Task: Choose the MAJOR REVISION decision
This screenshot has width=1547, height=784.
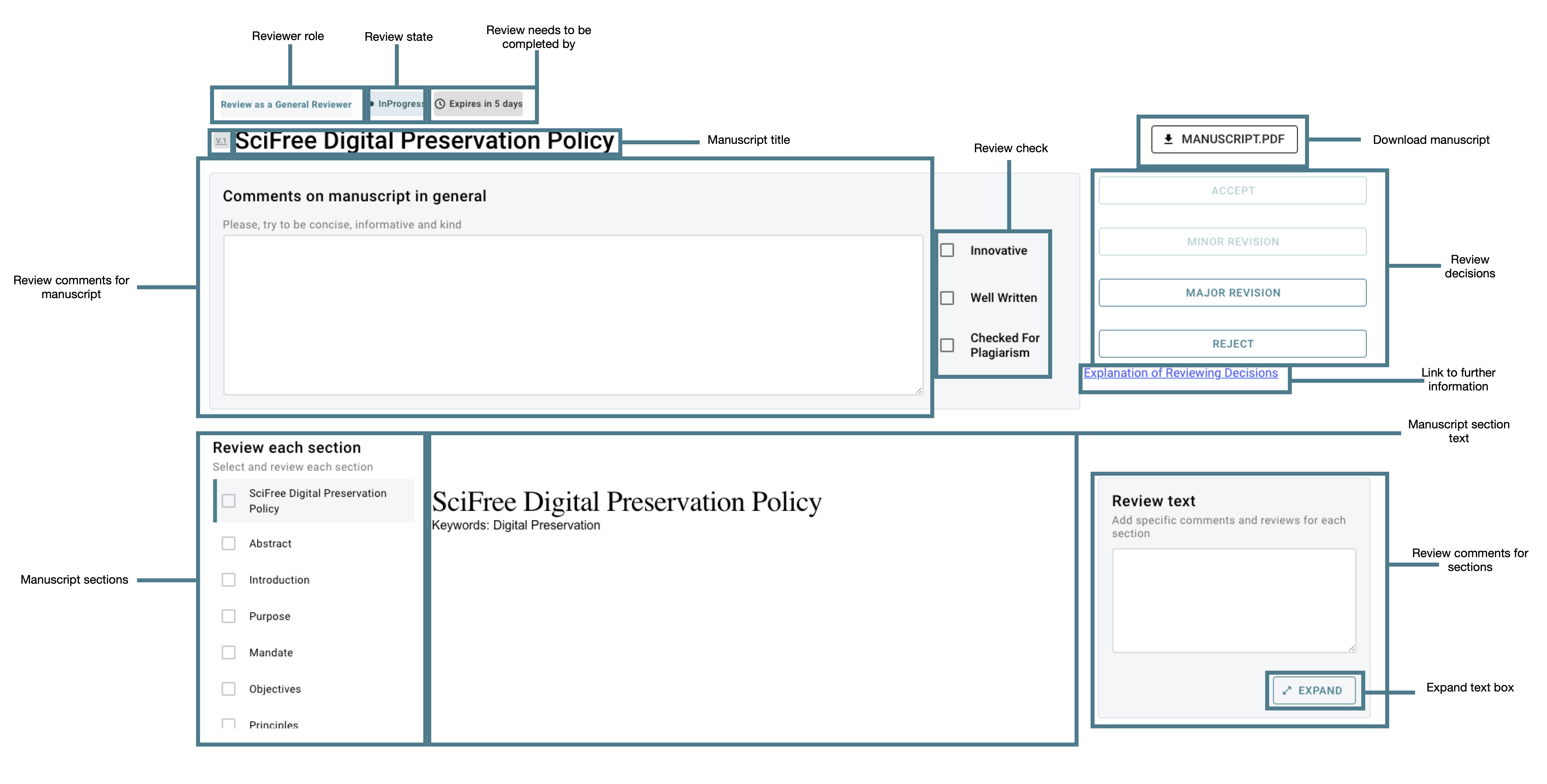Action: 1232,292
